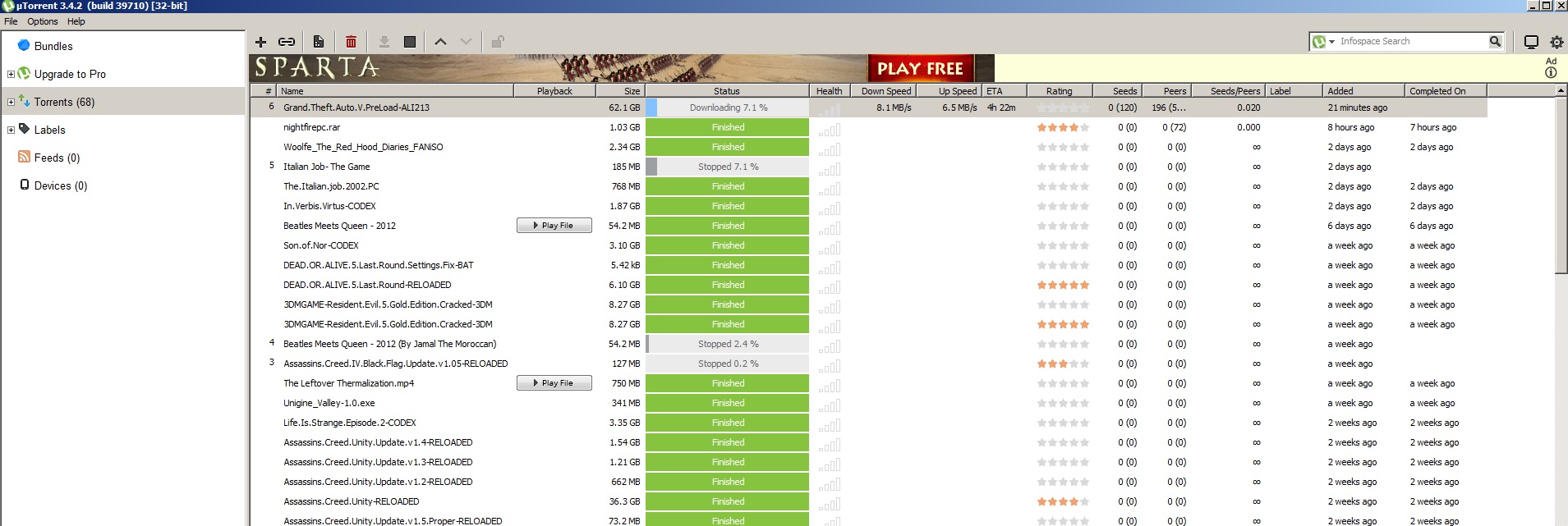
Task: Click Stopped 2.4 % progress bar
Action: click(728, 344)
